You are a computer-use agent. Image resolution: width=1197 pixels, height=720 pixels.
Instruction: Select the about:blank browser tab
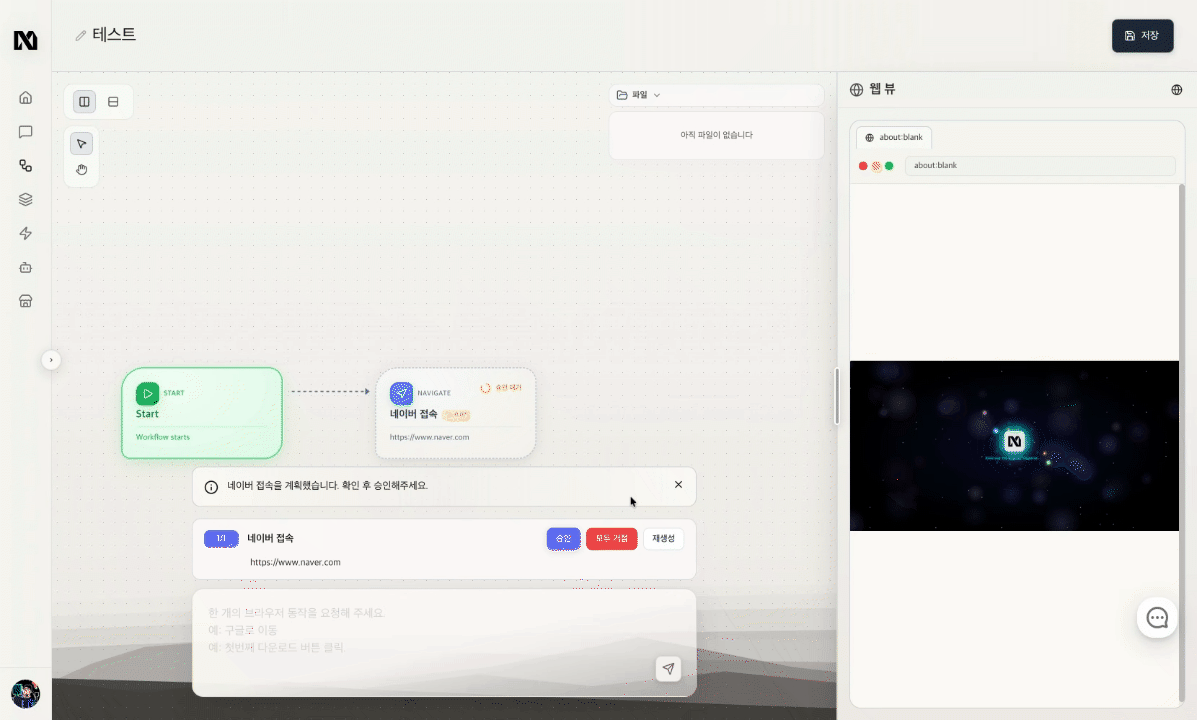click(894, 138)
